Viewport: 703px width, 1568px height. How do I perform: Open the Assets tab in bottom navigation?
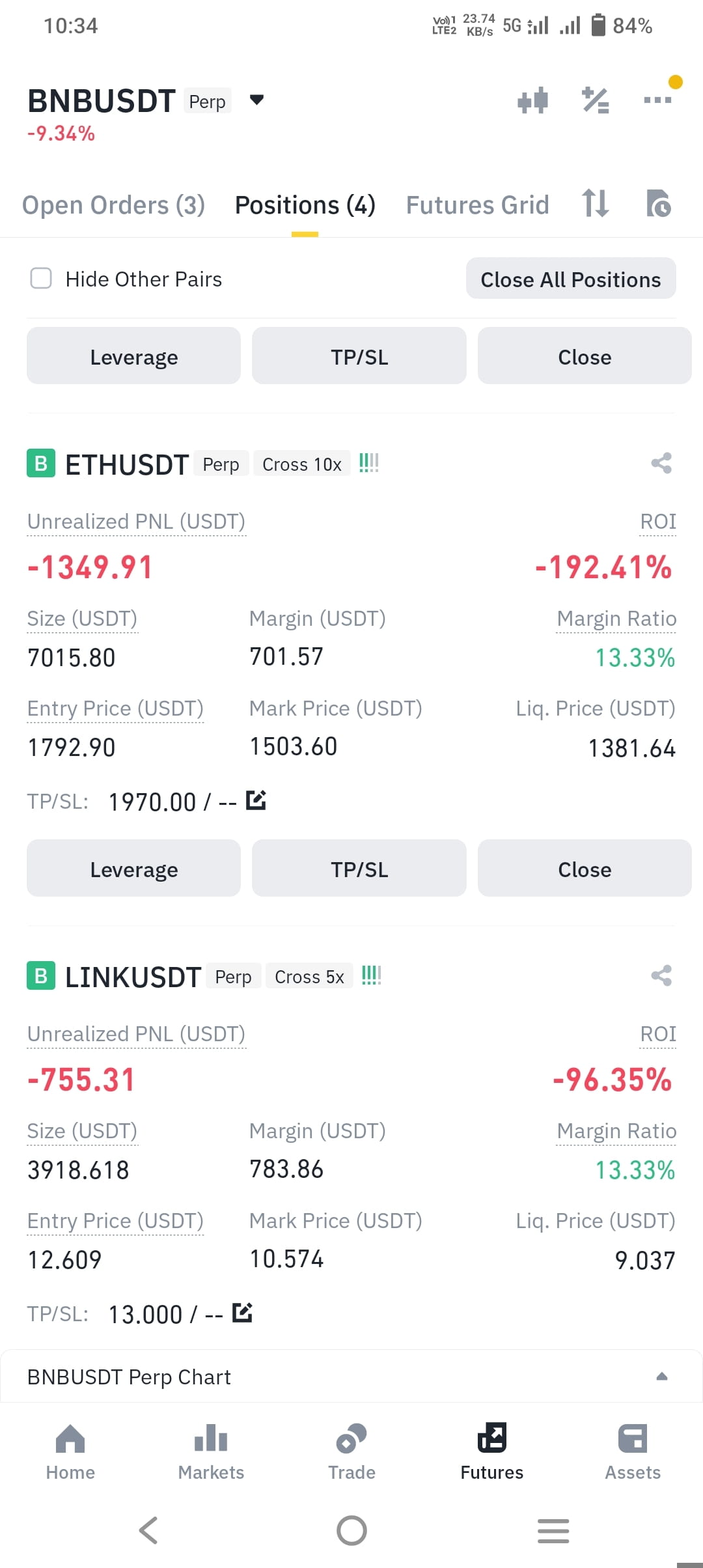(x=633, y=1451)
